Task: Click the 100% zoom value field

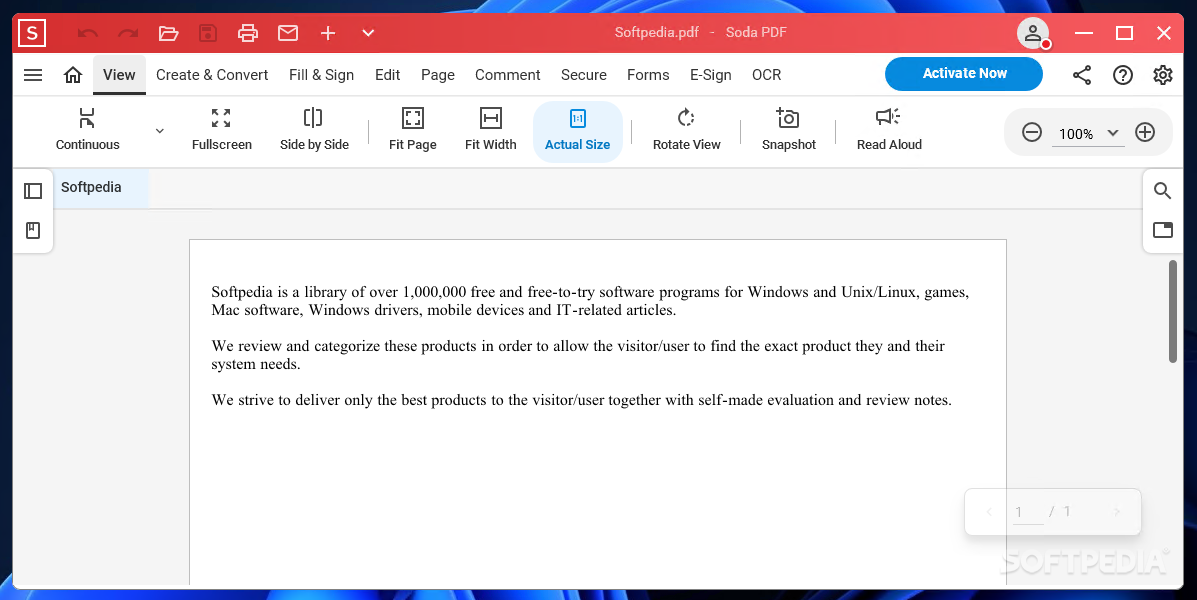Action: (x=1076, y=134)
